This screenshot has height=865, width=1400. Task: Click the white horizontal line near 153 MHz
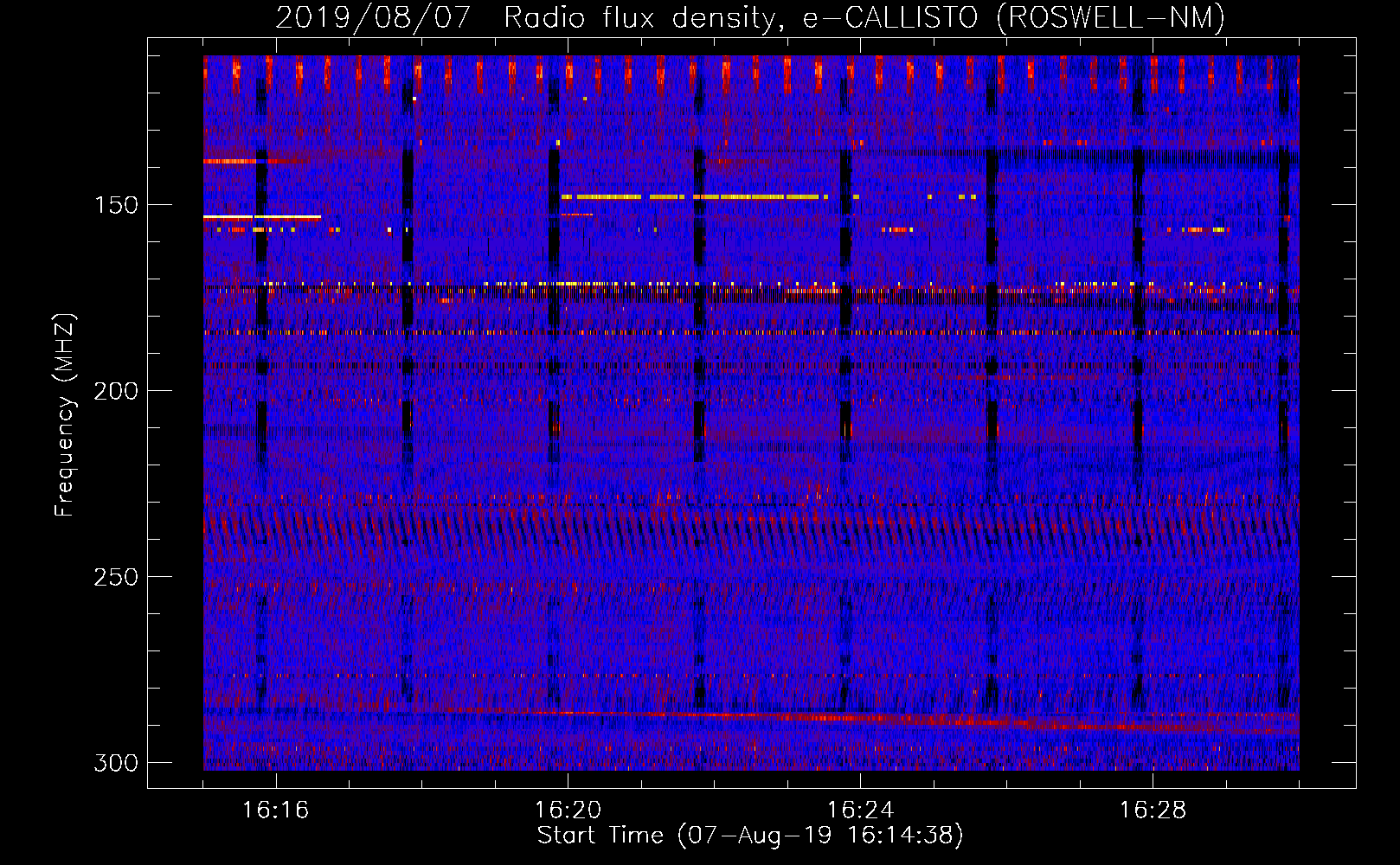pyautogui.click(x=262, y=216)
